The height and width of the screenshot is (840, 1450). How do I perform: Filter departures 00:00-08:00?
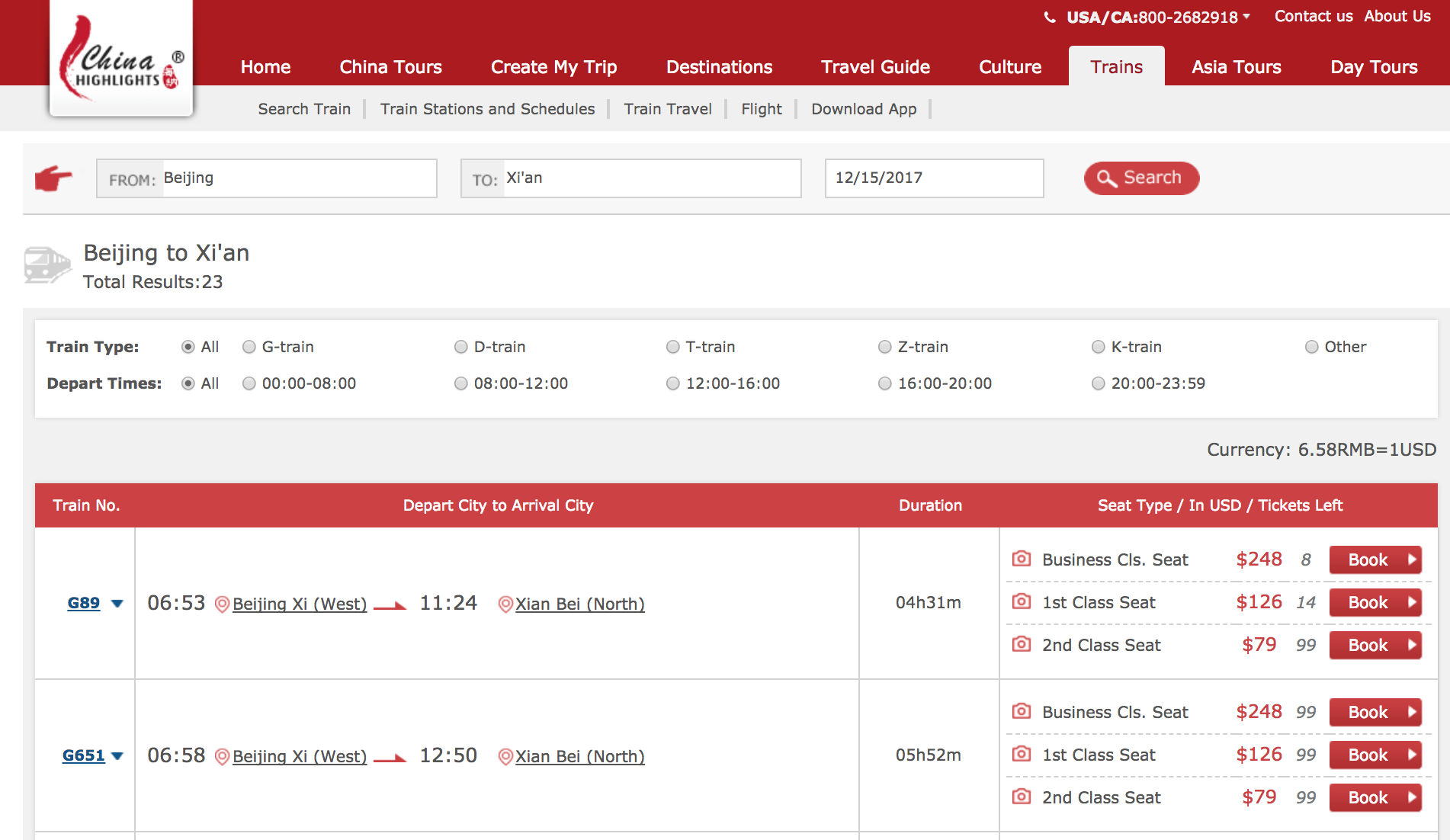249,383
